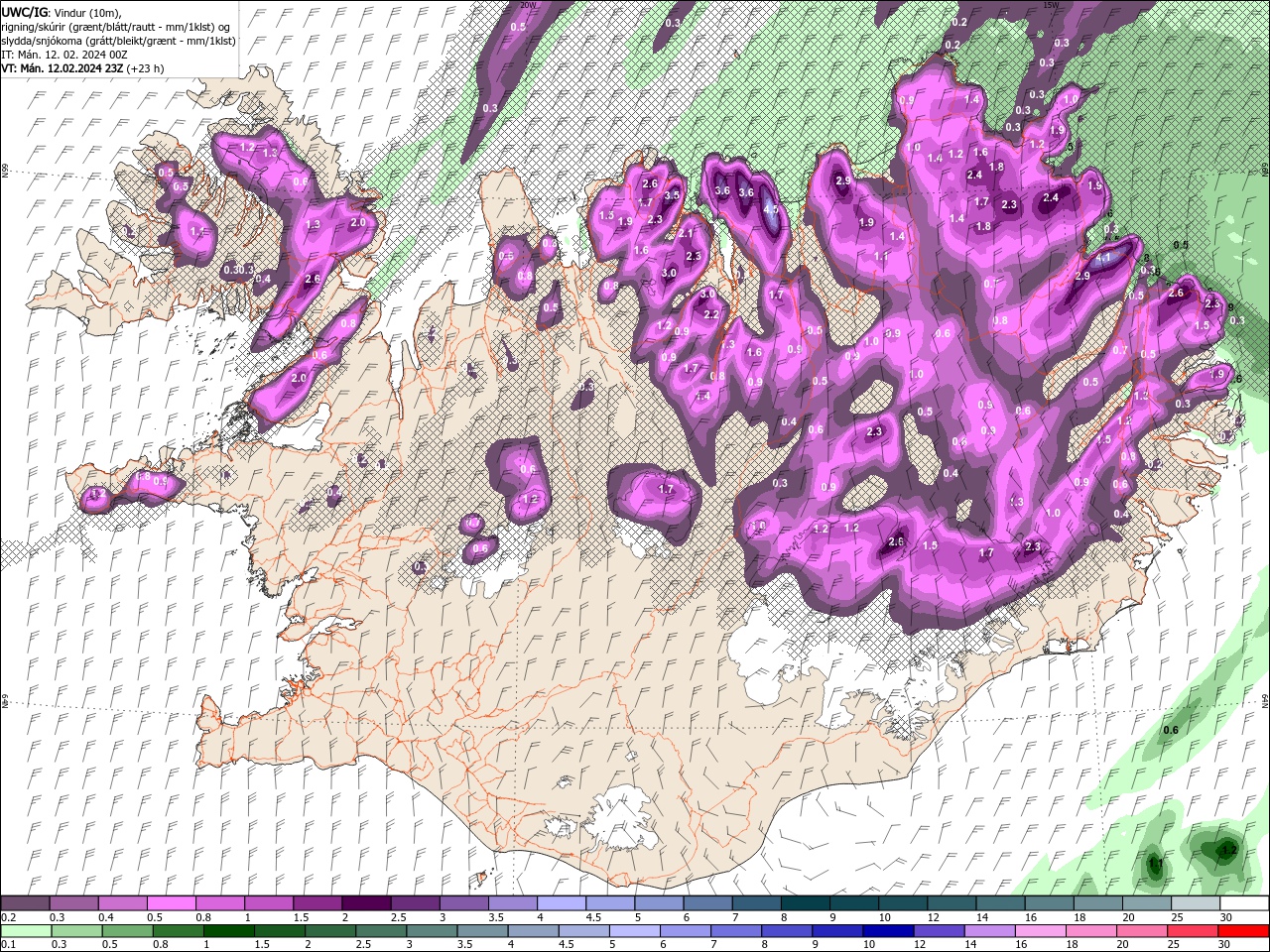The height and width of the screenshot is (952, 1270).
Task: Click the snow legend swatch labeled 0.2
Action: [x=25, y=903]
